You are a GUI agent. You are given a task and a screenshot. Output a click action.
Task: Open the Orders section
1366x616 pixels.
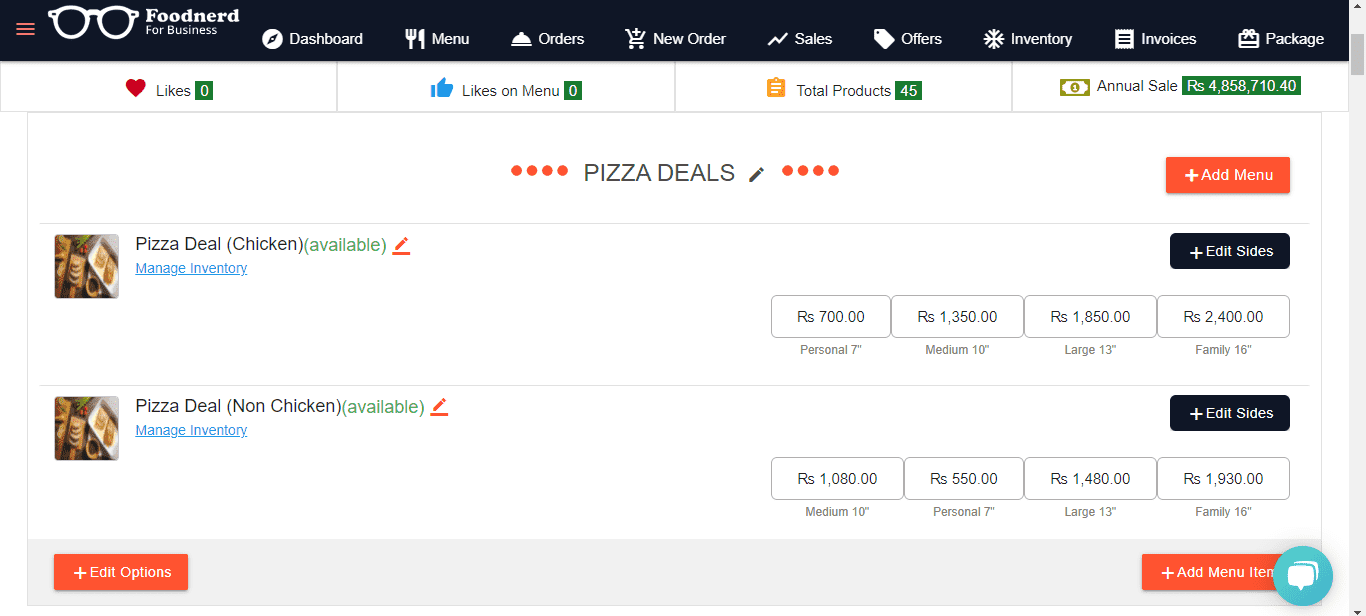[547, 39]
